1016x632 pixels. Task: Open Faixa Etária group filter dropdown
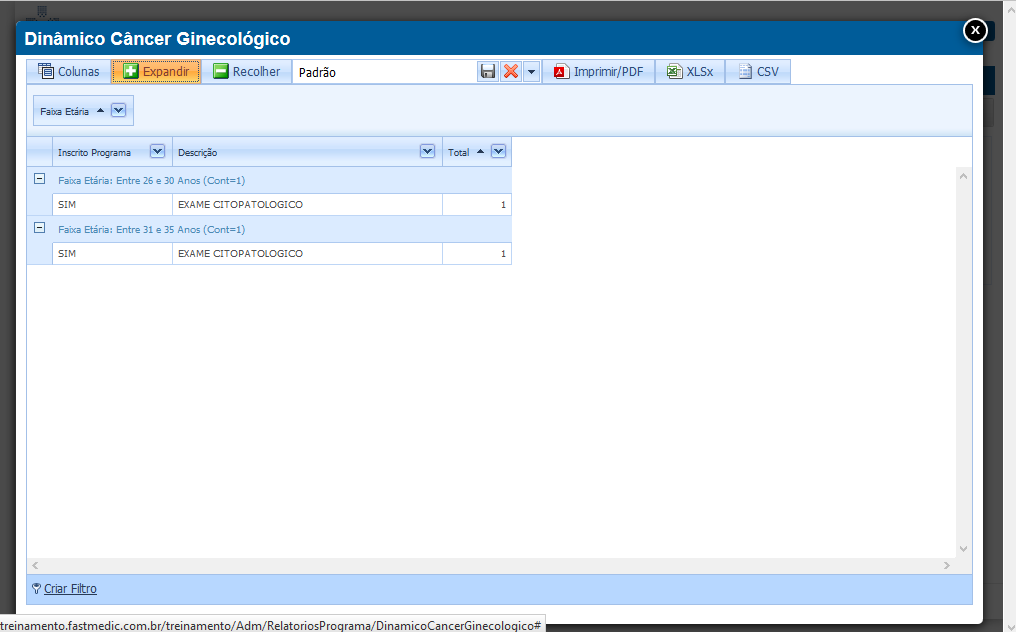point(118,110)
